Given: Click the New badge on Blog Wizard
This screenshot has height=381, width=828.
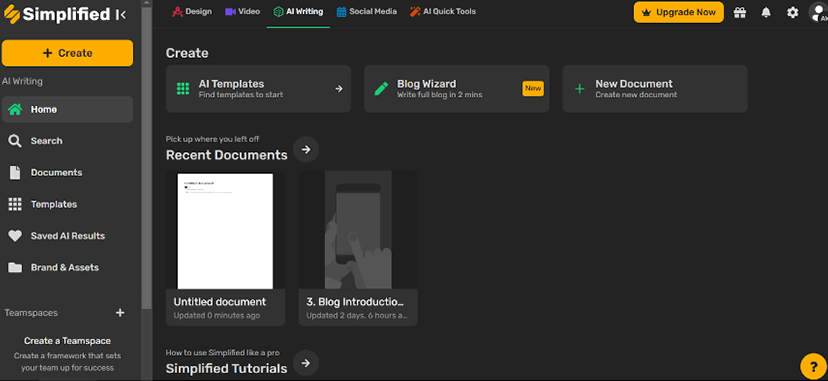Looking at the screenshot, I should click(533, 89).
